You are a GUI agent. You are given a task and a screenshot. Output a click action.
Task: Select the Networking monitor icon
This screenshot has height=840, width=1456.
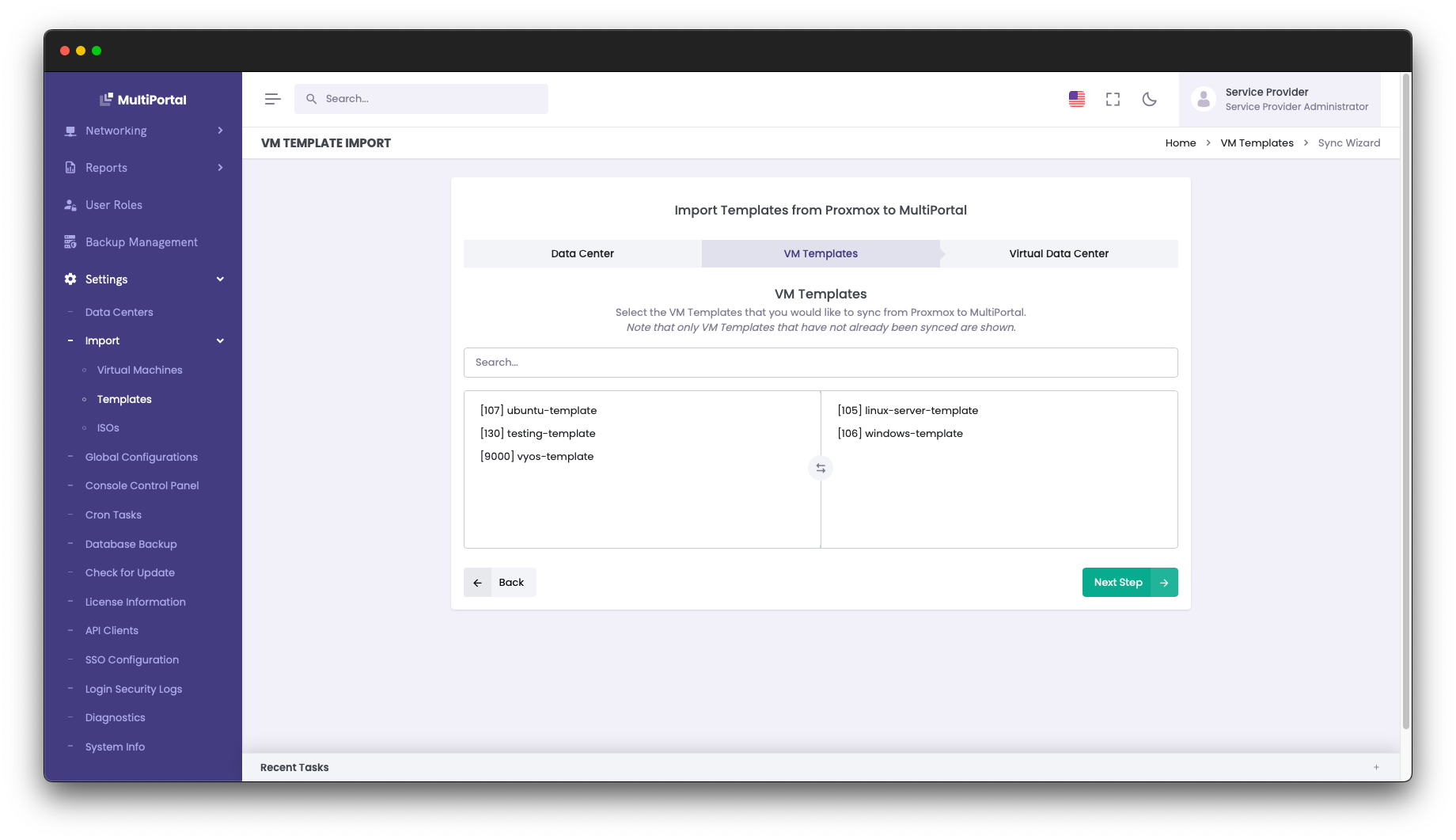tap(70, 131)
